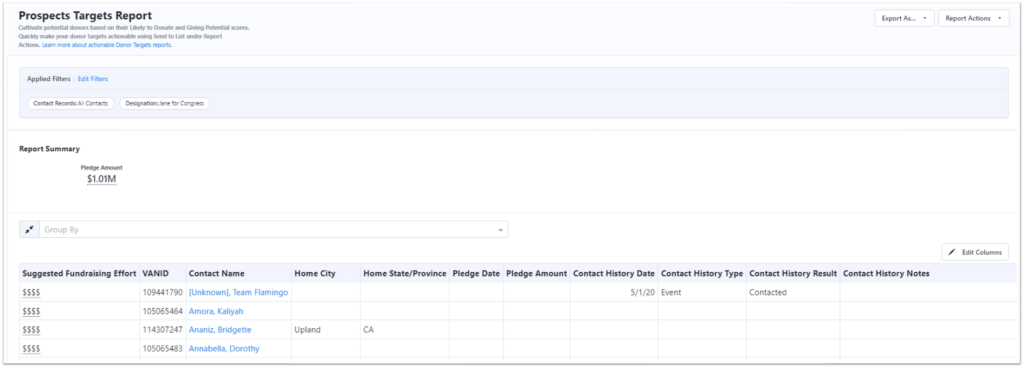
Task: Open contact Ananiz, Bridgette
Action: point(220,330)
